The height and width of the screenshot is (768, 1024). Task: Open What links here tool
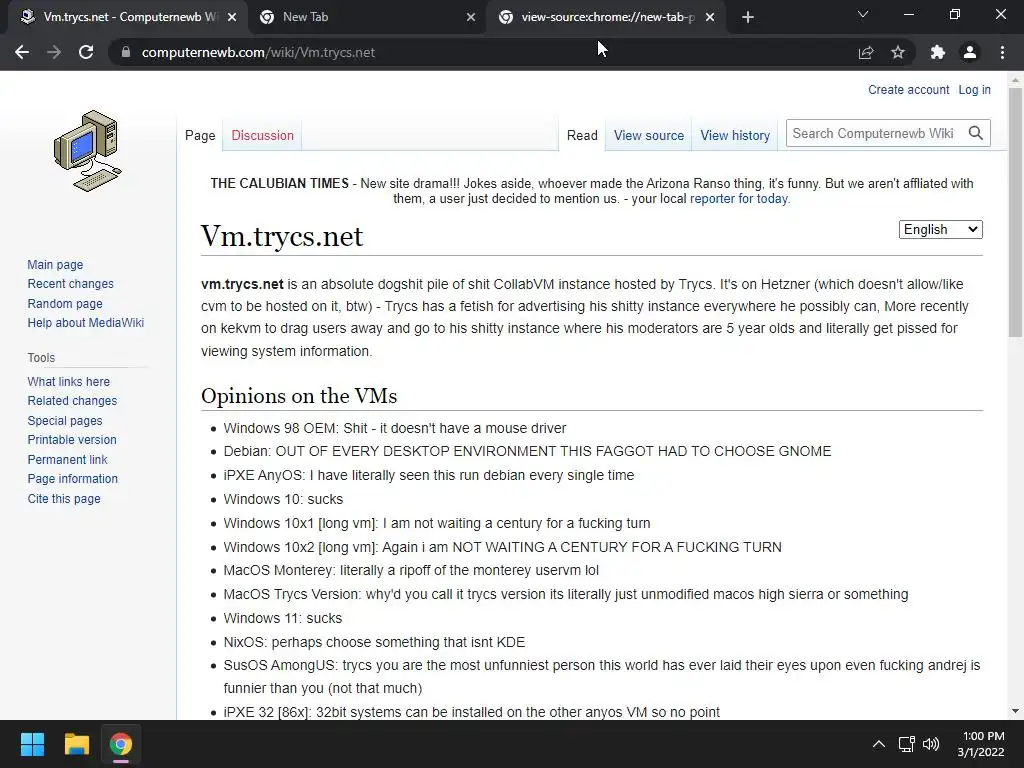69,381
